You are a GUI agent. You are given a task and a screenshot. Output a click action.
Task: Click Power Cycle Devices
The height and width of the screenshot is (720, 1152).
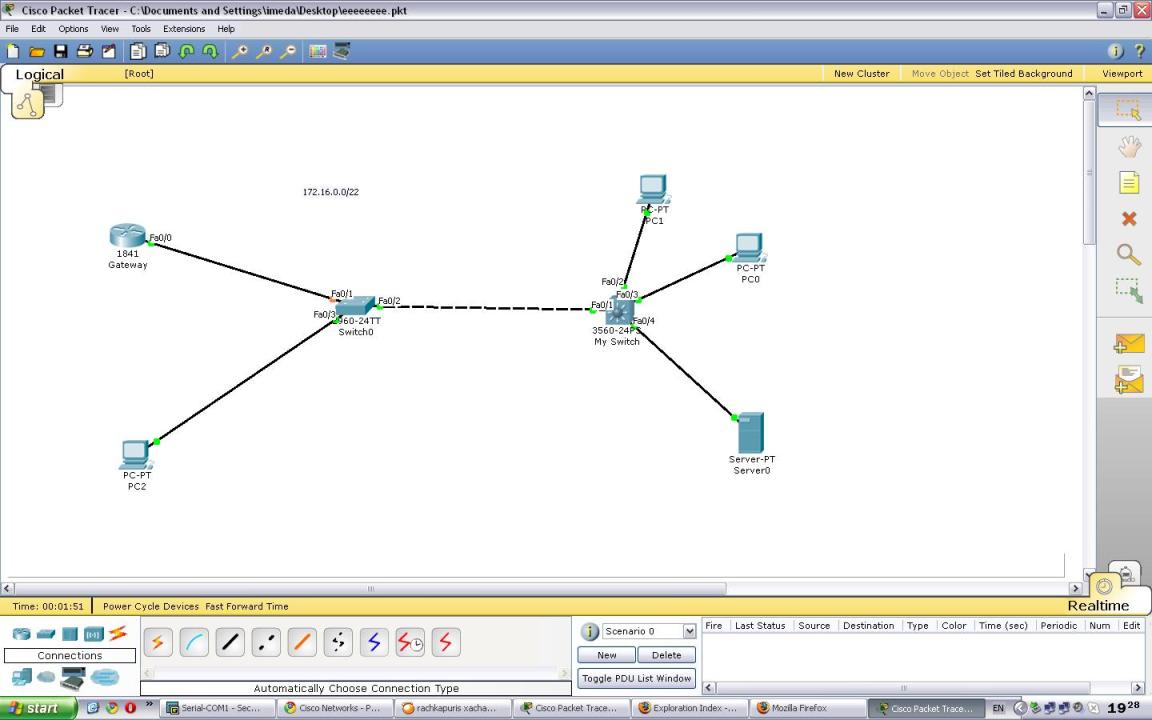point(151,606)
